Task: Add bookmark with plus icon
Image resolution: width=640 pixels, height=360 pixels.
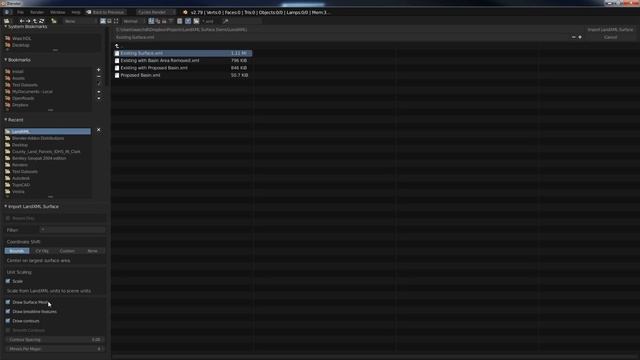Action: [x=99, y=70]
